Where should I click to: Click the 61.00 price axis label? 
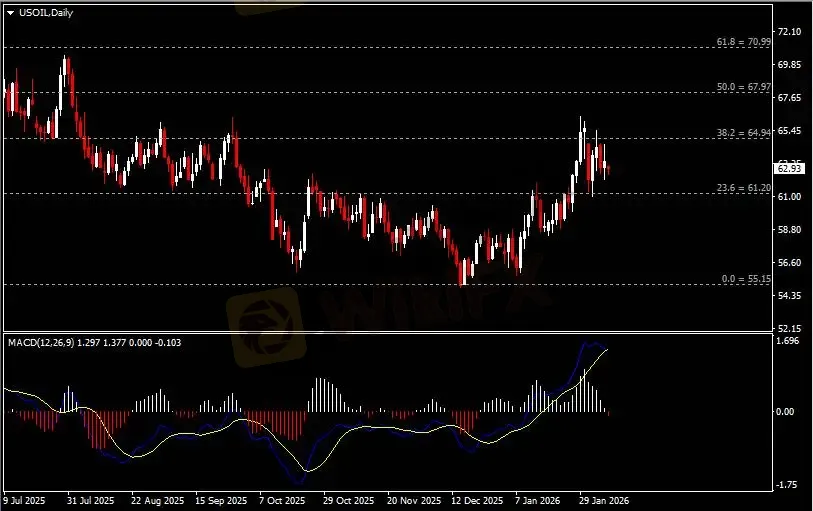[789, 196]
